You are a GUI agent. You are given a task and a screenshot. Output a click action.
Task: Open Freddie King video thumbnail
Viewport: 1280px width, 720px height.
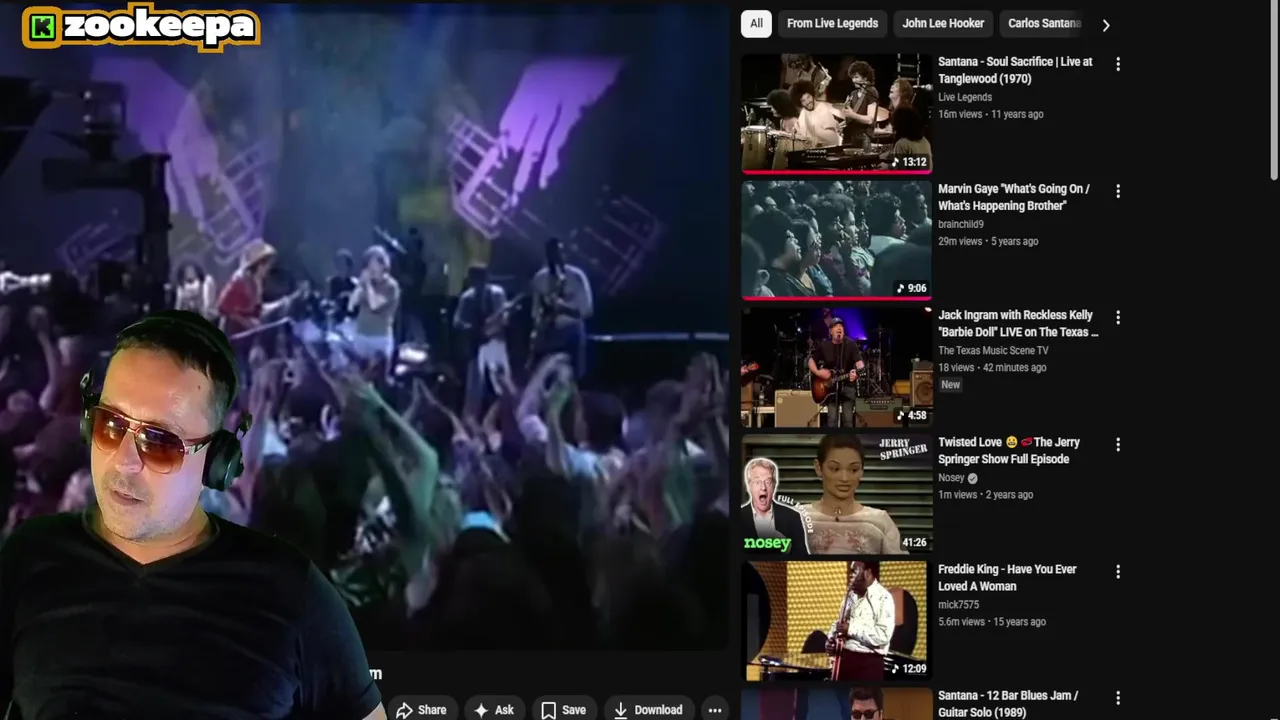837,621
